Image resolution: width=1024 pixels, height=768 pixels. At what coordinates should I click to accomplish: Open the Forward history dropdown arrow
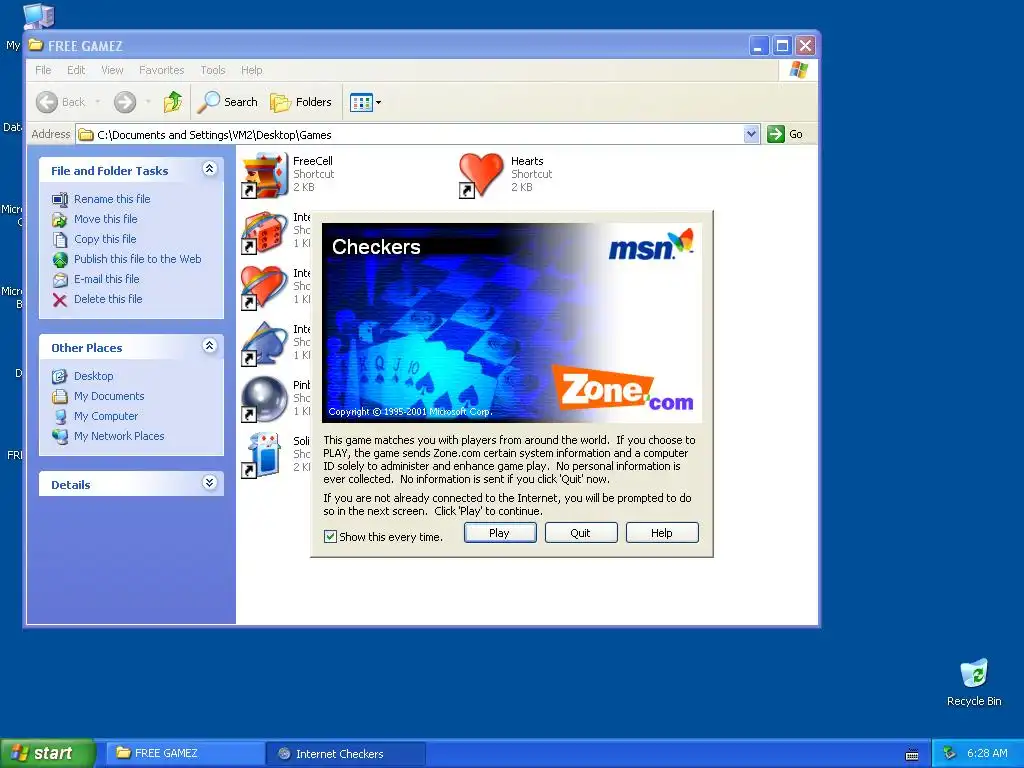point(148,102)
